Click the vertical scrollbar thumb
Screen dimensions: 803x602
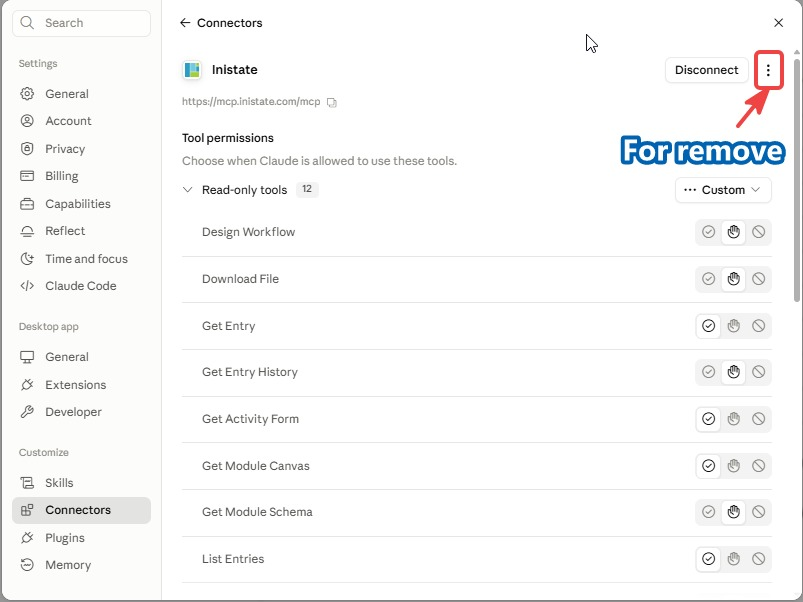pyautogui.click(x=797, y=179)
